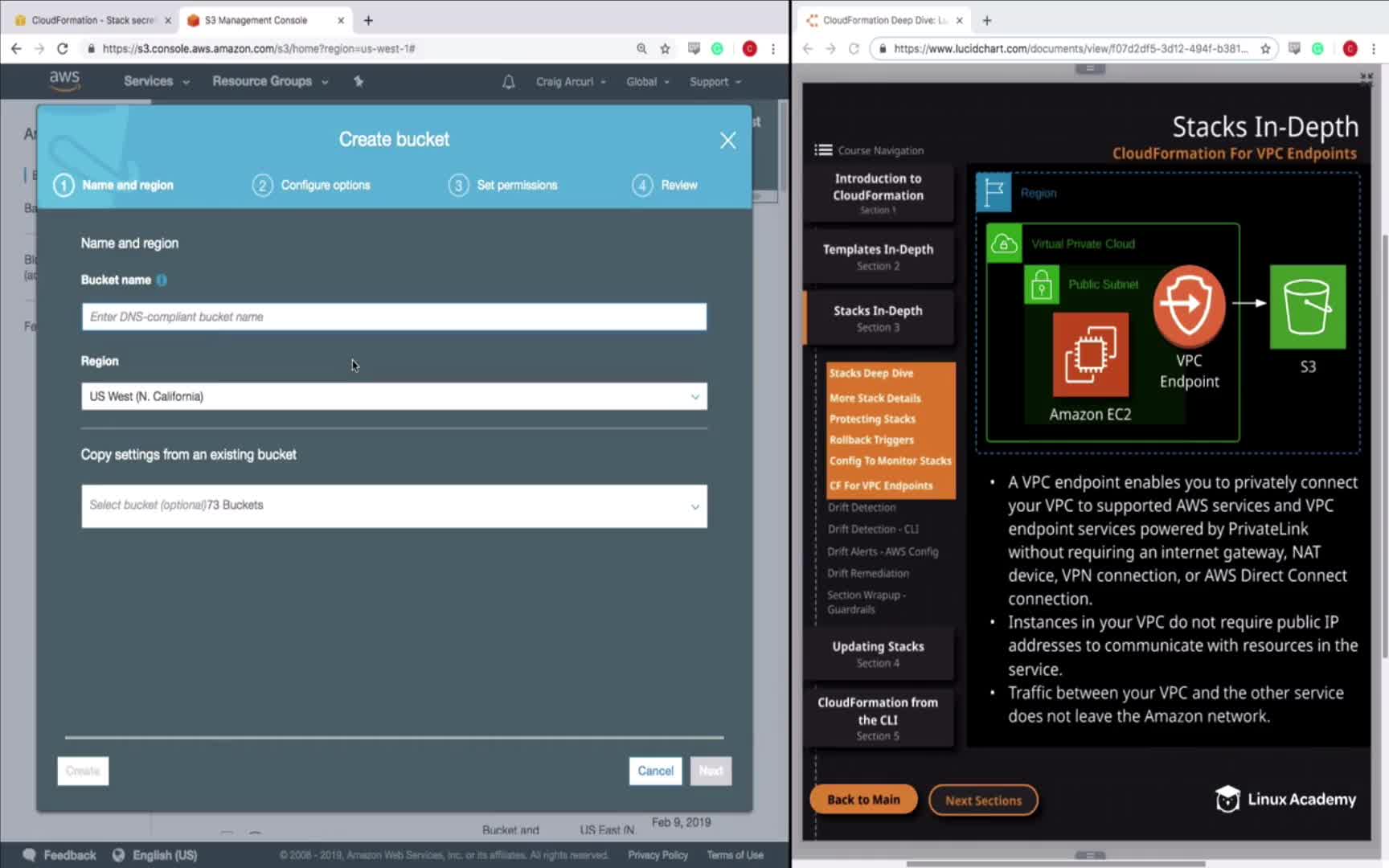
Task: Close the Create bucket dialog
Action: (727, 141)
